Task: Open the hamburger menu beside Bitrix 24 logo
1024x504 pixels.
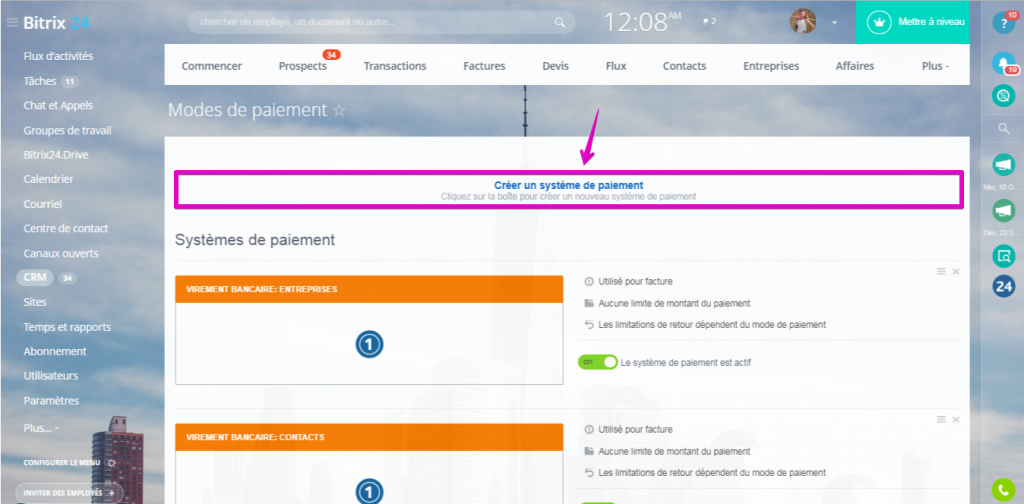Action: (12, 23)
